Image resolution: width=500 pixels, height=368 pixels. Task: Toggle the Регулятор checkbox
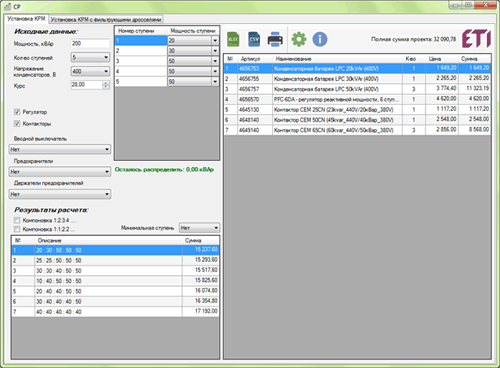(x=17, y=112)
